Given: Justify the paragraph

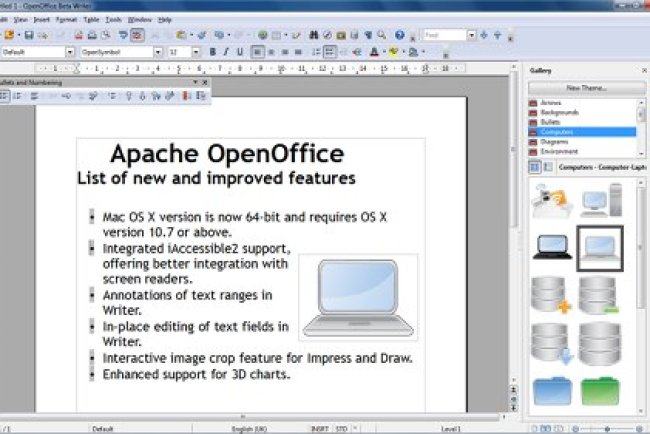Looking at the screenshot, I should point(298,52).
